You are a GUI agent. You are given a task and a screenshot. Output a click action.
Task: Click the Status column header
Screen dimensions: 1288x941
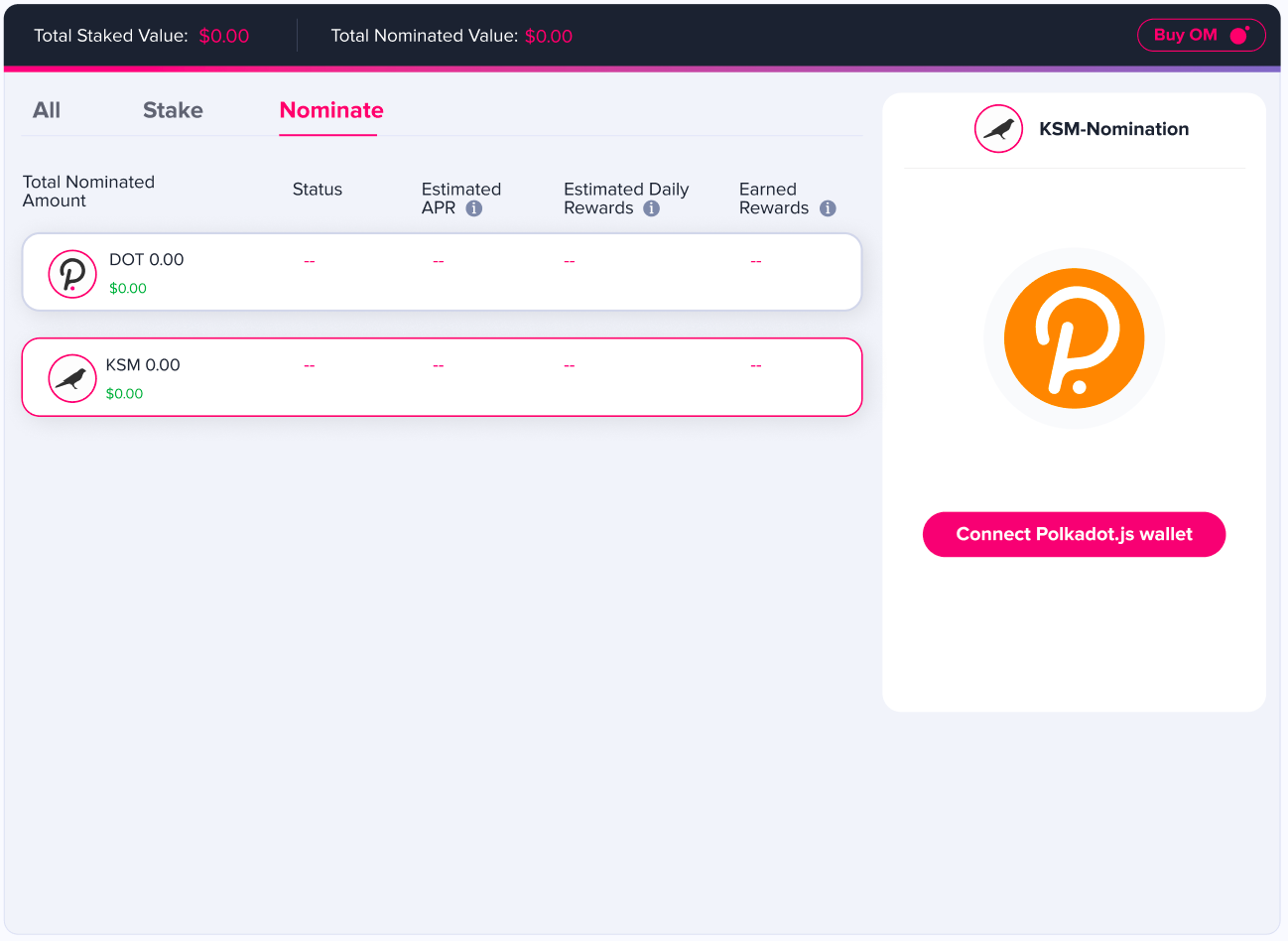click(318, 190)
